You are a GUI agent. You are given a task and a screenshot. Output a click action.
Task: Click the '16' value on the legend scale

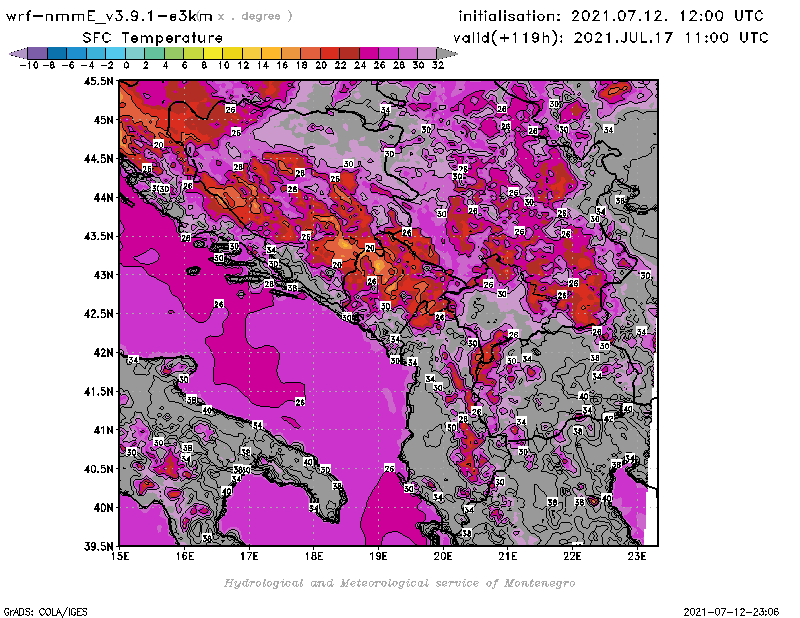click(x=282, y=65)
